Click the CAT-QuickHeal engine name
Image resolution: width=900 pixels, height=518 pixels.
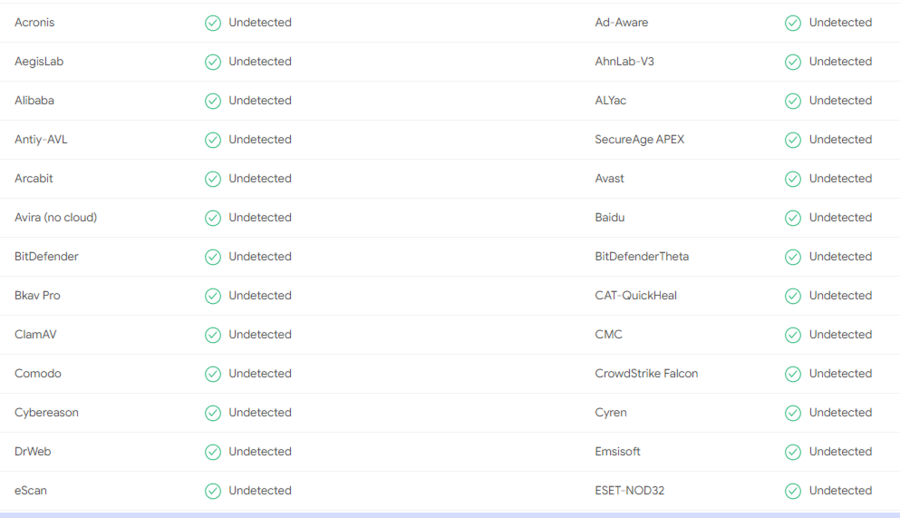[636, 296]
